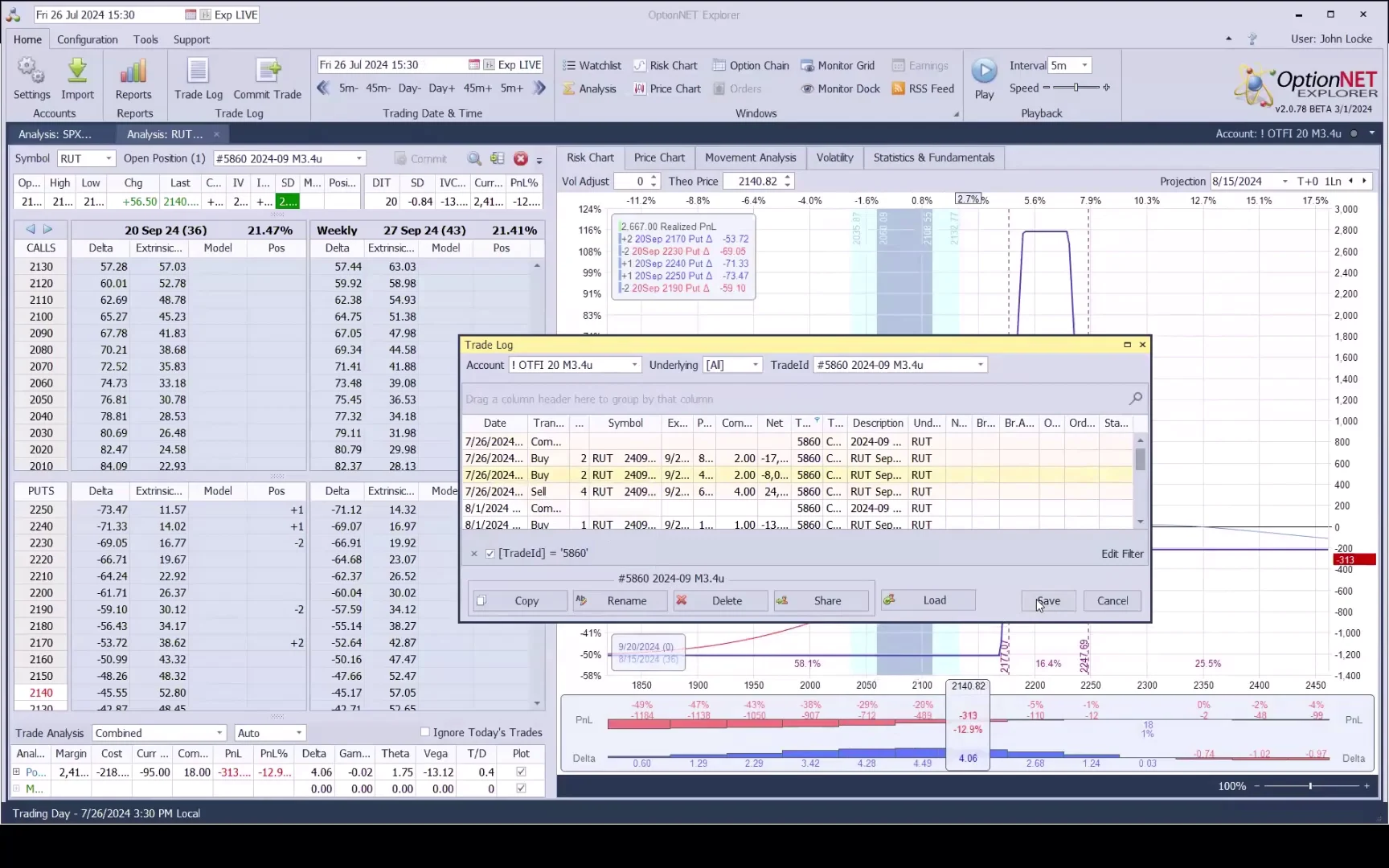This screenshot has width=1389, height=868.
Task: Adjust the 100% zoom slider at bottom right
Action: pos(1311,786)
